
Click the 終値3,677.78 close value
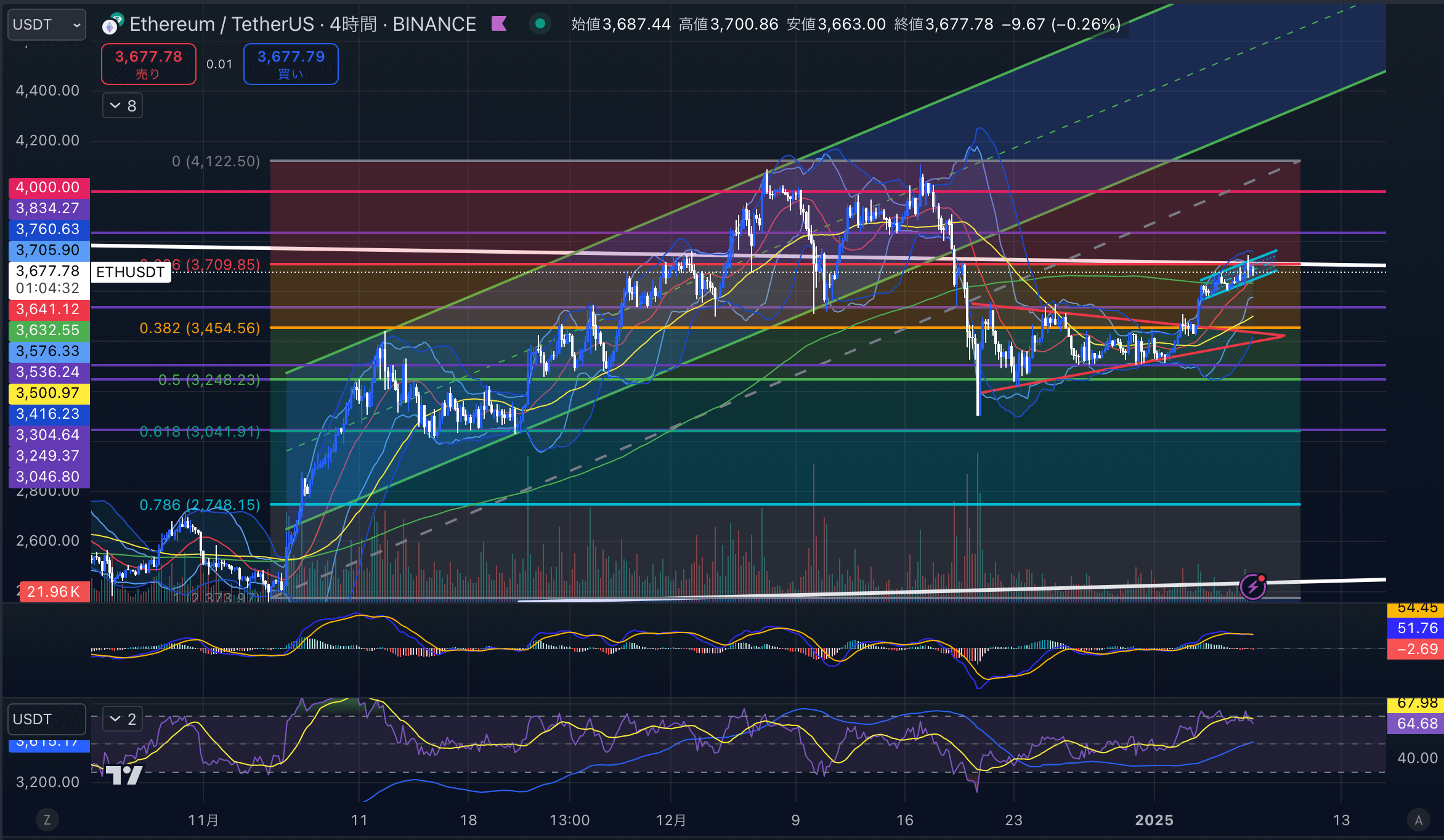(944, 24)
